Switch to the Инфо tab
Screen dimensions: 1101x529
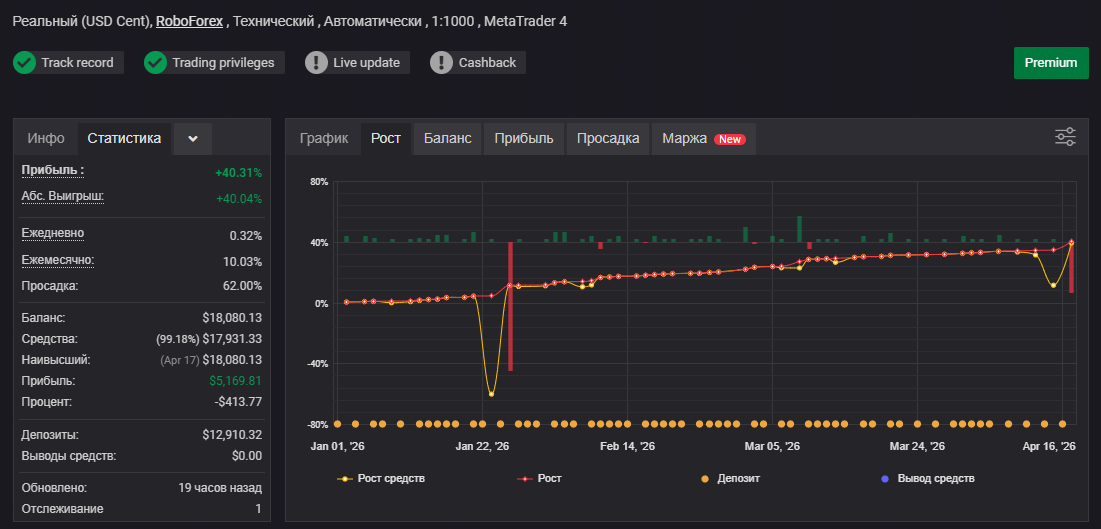pos(46,138)
